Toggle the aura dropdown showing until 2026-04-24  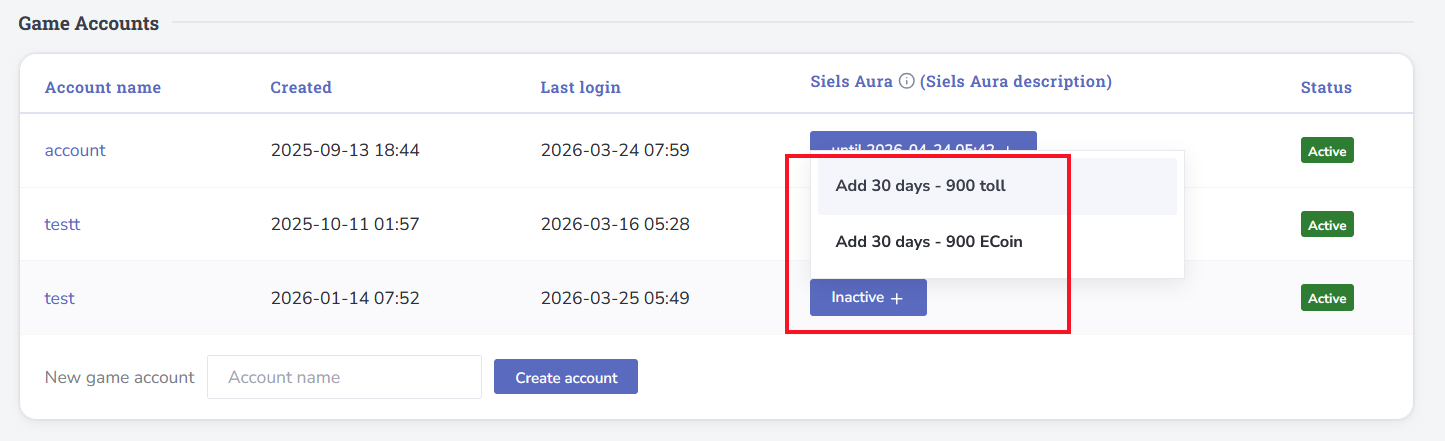pos(922,141)
